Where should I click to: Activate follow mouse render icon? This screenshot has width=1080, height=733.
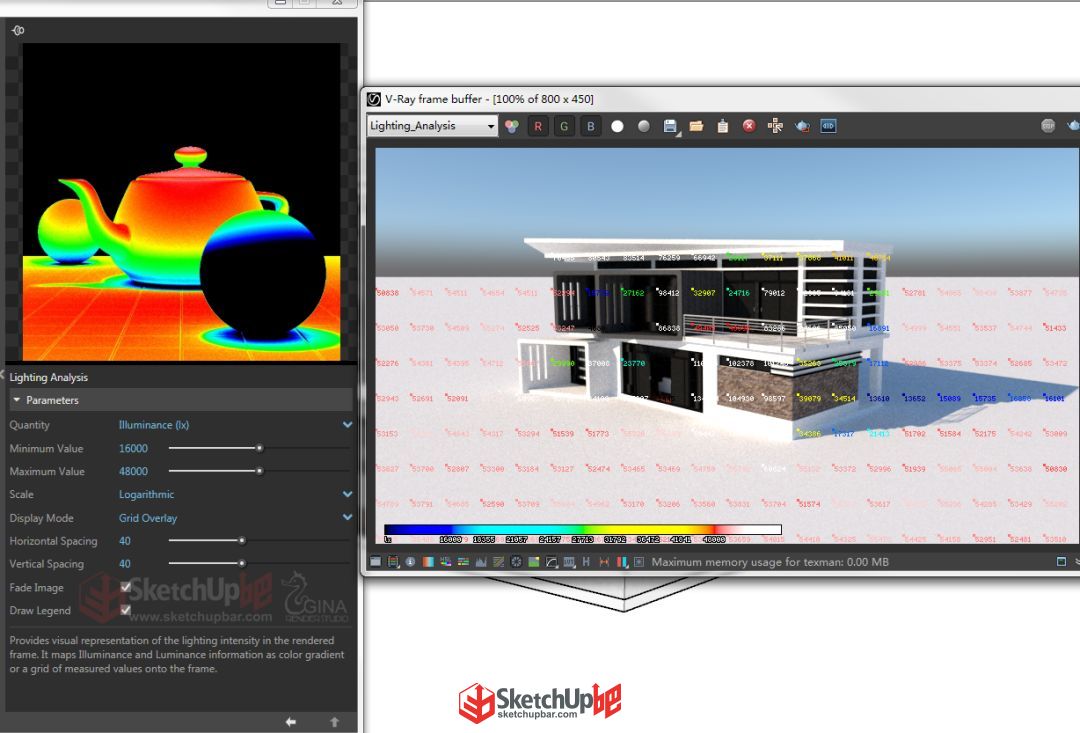[776, 125]
